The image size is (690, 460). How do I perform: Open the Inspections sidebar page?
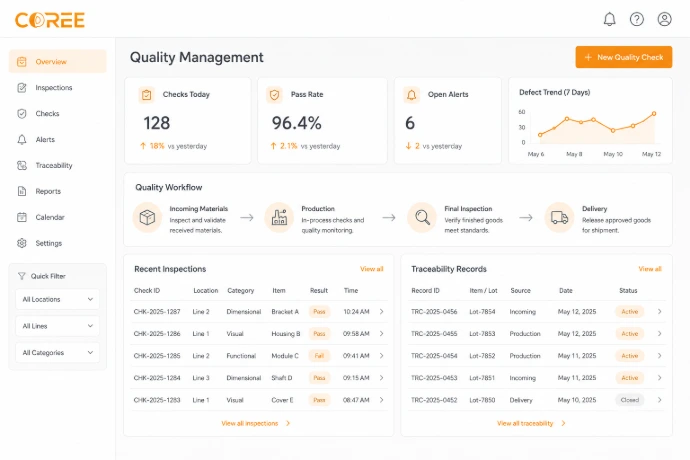pos(54,88)
